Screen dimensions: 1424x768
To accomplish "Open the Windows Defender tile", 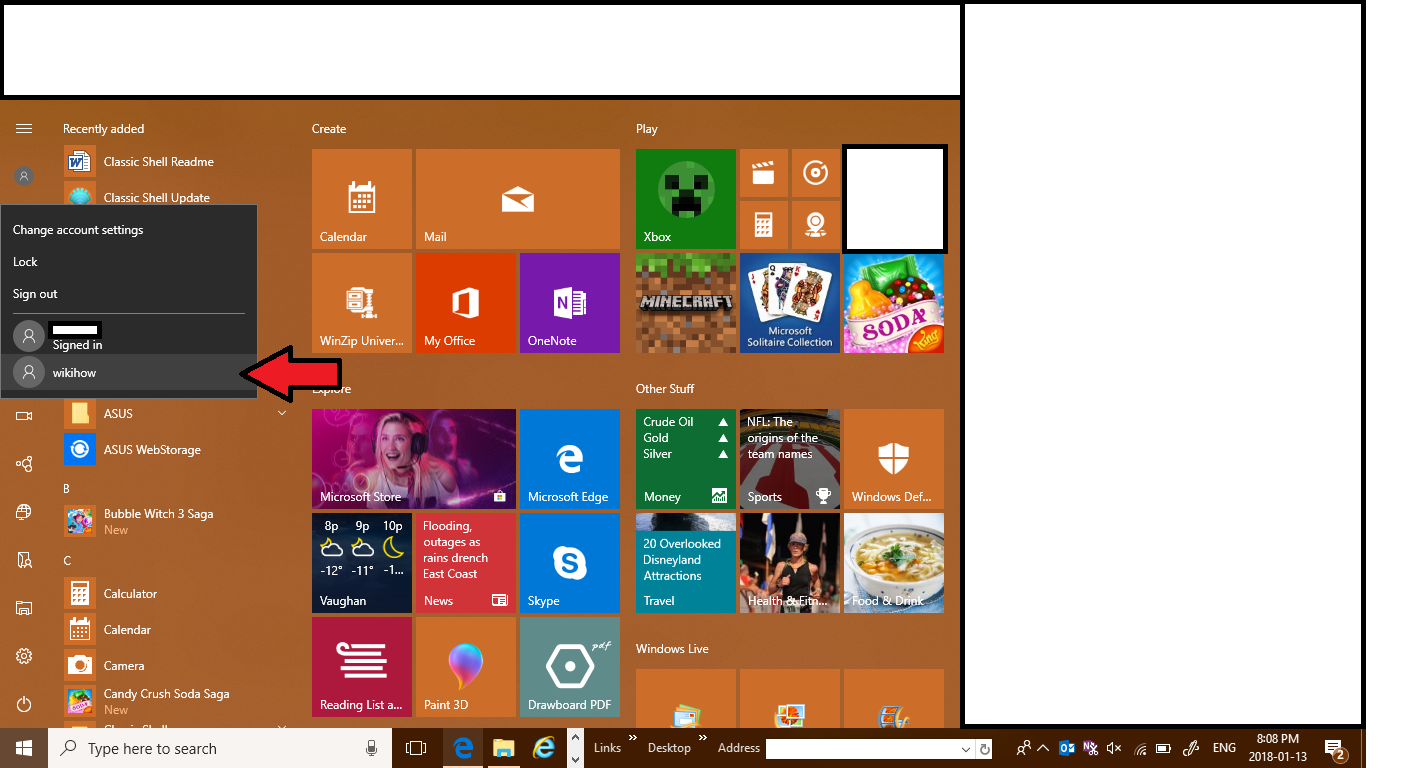I will [894, 459].
